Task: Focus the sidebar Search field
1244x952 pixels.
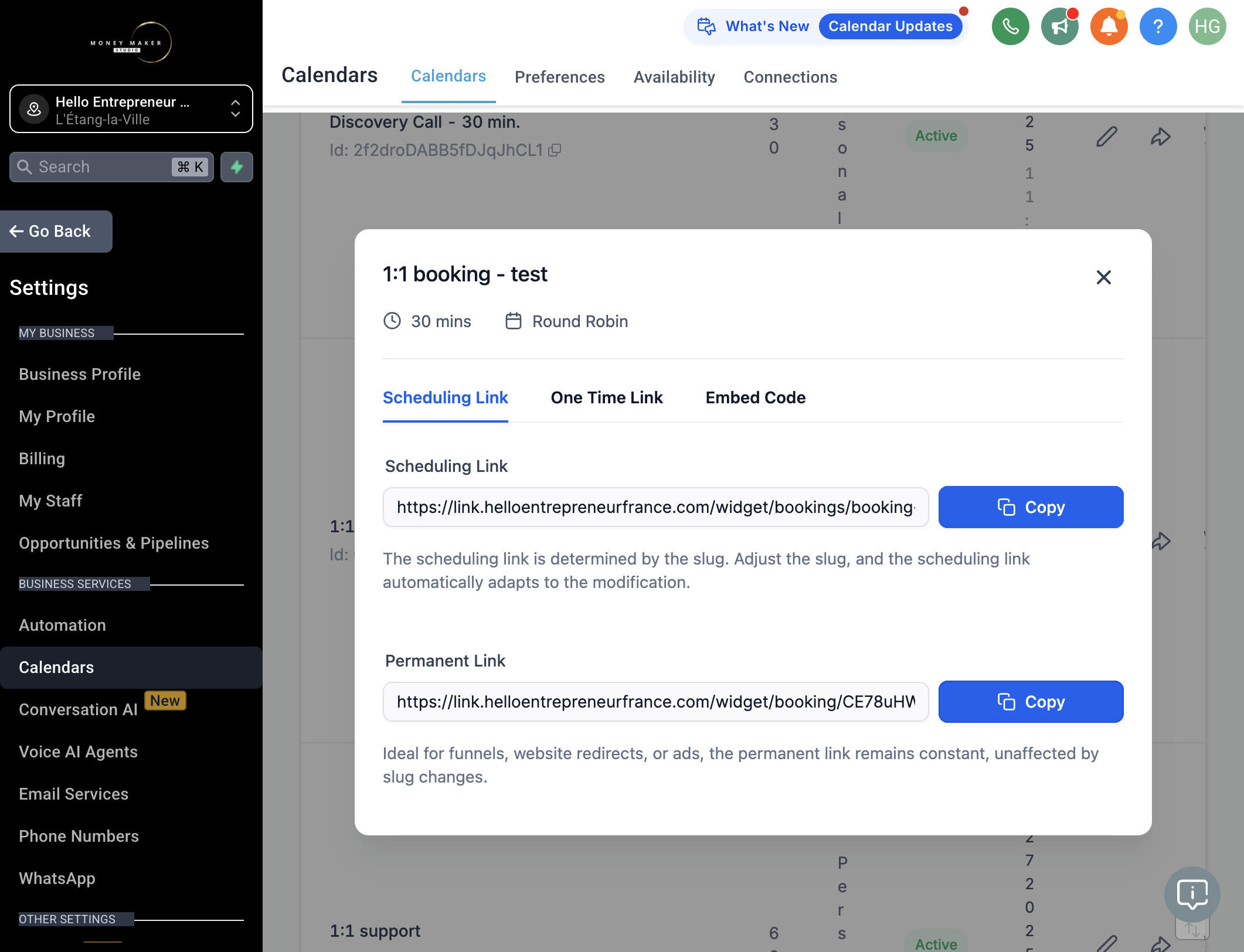Action: [111, 167]
